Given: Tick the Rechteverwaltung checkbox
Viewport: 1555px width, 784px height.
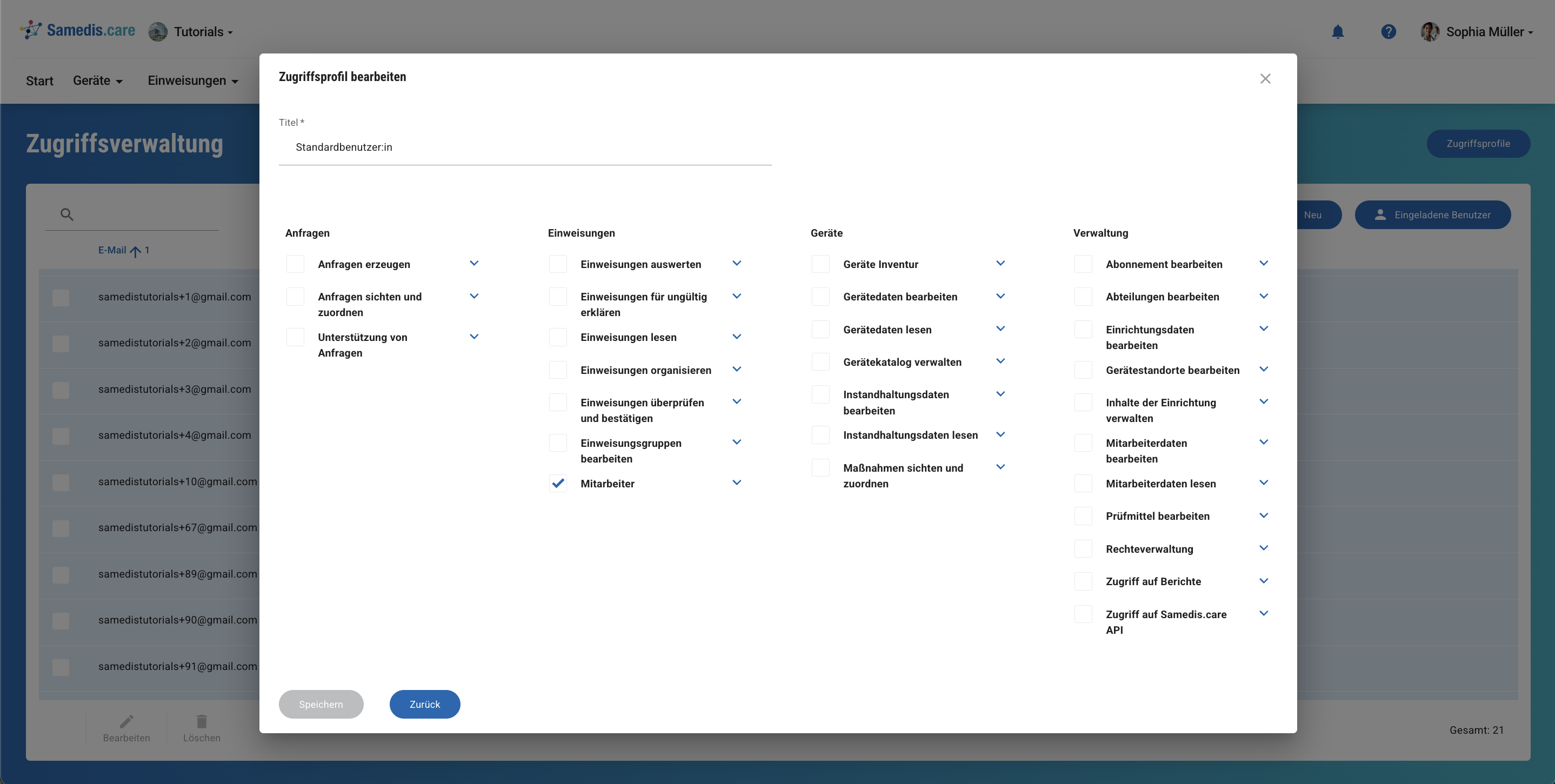Looking at the screenshot, I should 1083,548.
